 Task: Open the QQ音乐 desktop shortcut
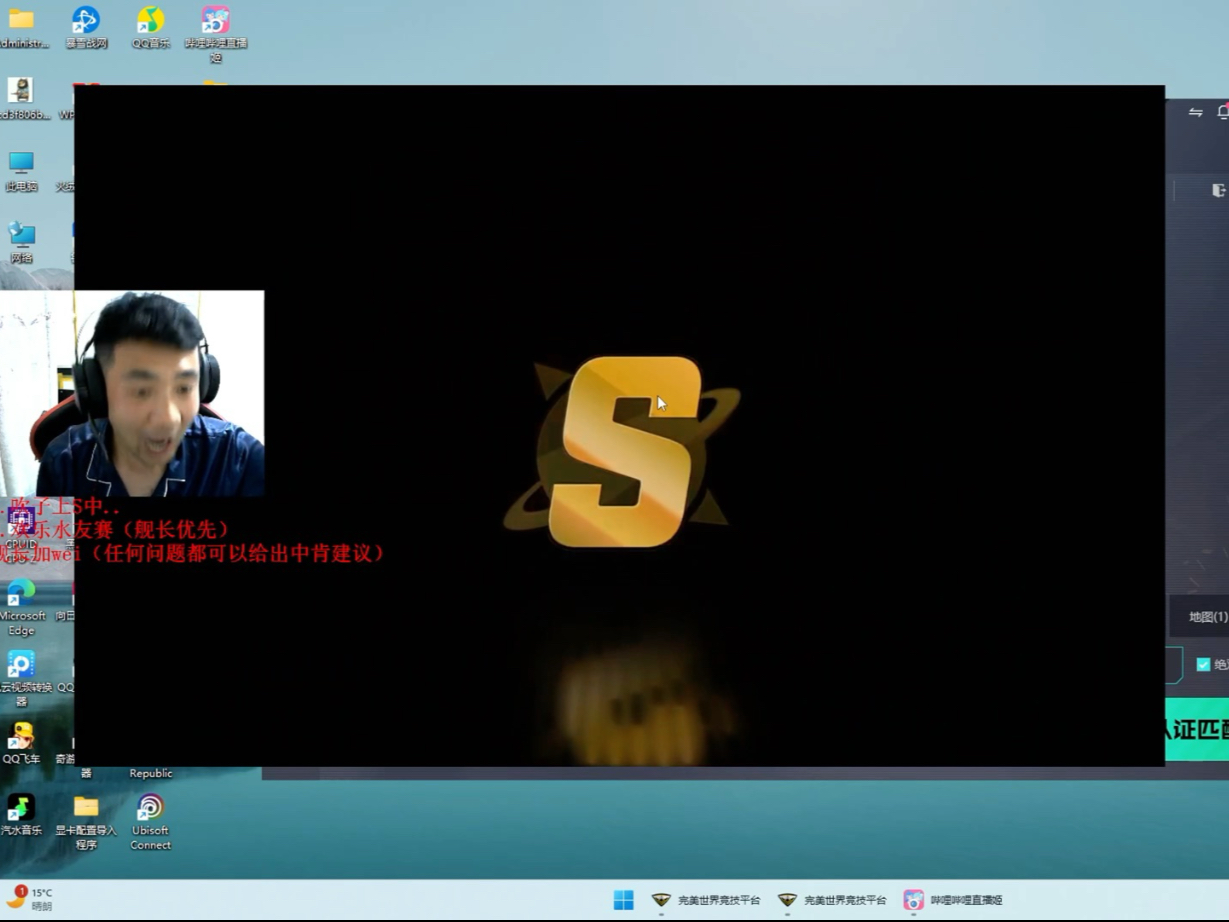coord(150,28)
